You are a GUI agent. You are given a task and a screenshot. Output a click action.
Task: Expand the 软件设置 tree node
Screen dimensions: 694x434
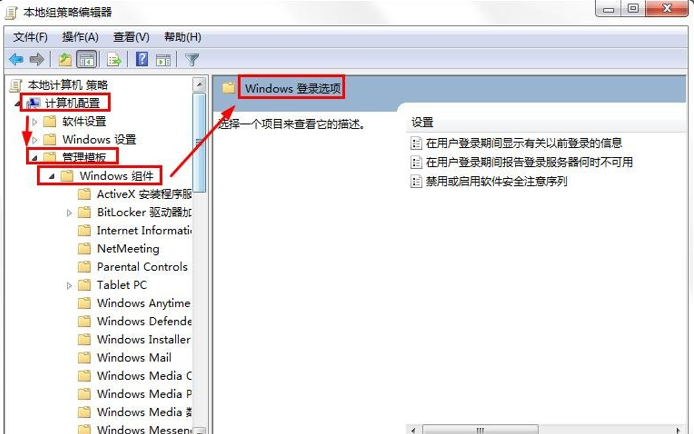pyautogui.click(x=34, y=121)
